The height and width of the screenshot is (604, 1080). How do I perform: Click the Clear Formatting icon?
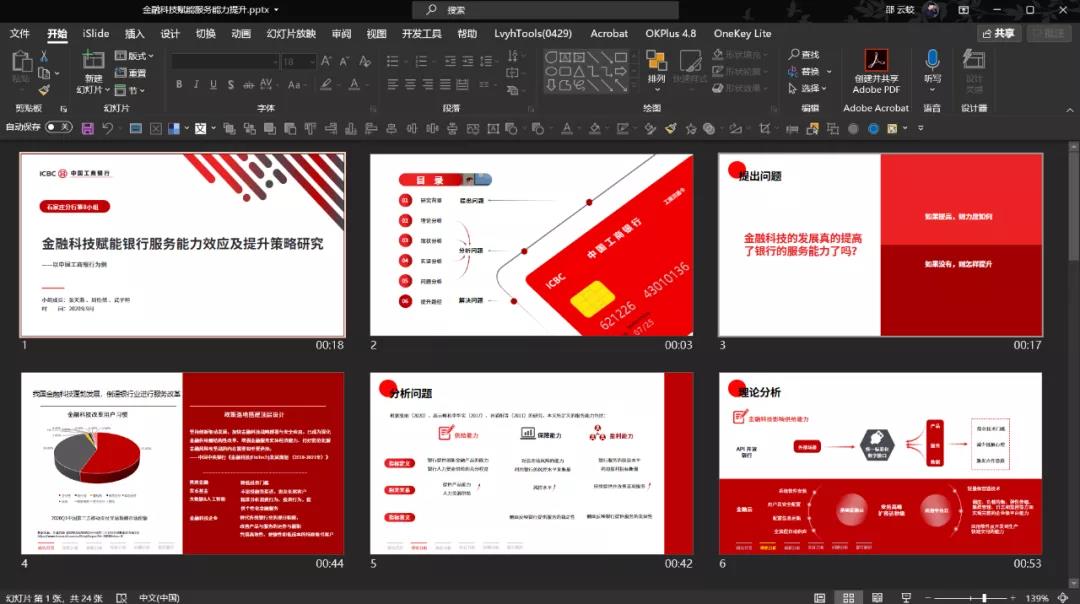point(365,61)
